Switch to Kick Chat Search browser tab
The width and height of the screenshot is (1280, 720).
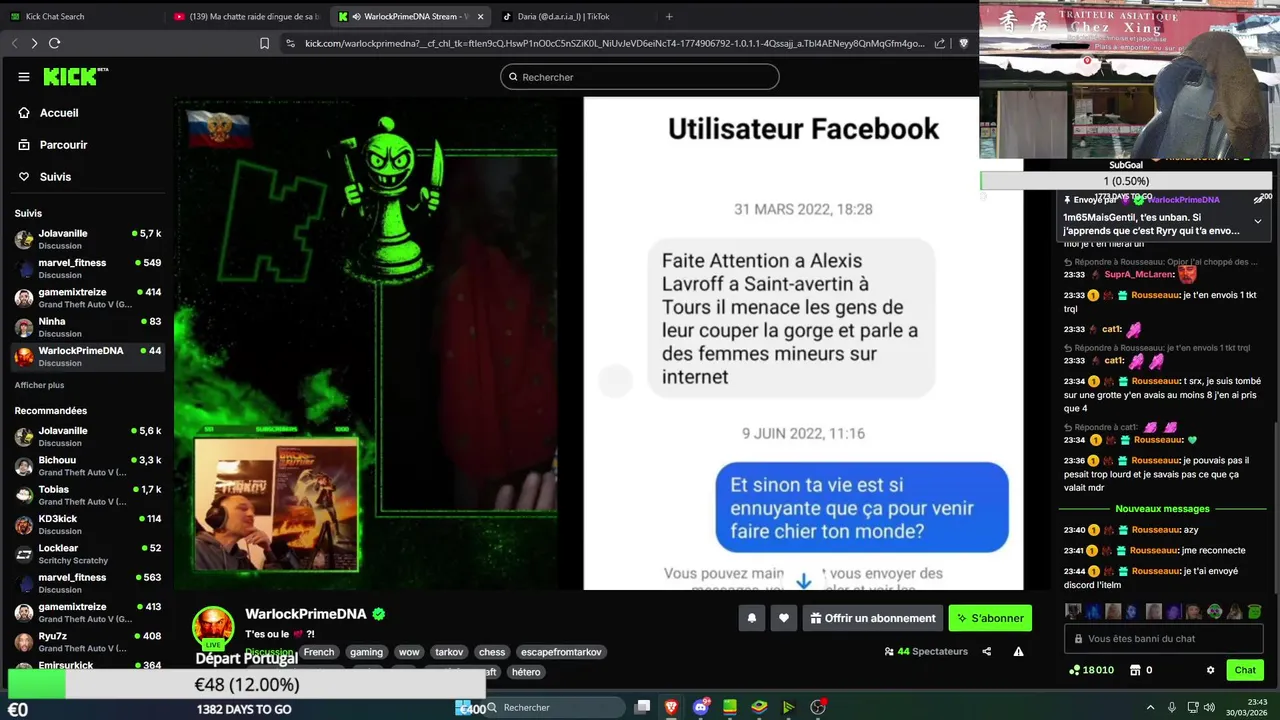[82, 16]
